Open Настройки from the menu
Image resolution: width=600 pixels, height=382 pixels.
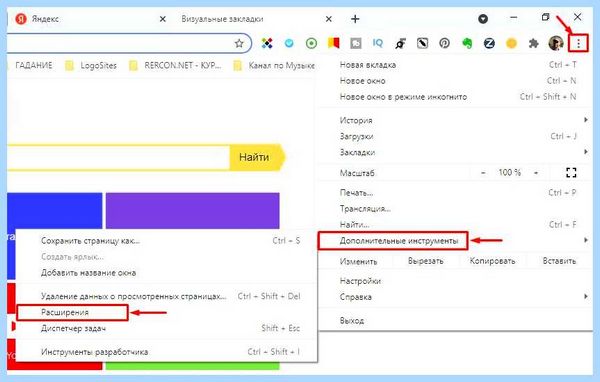(455, 281)
